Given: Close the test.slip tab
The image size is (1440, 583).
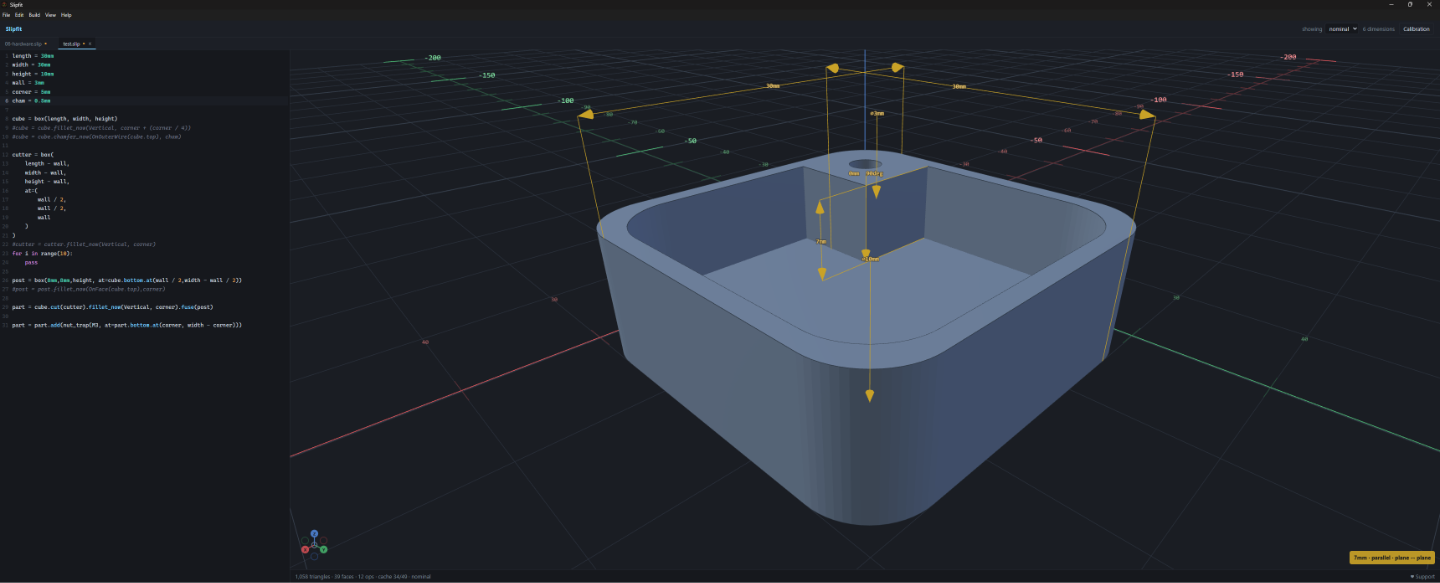Looking at the screenshot, I should (x=90, y=44).
